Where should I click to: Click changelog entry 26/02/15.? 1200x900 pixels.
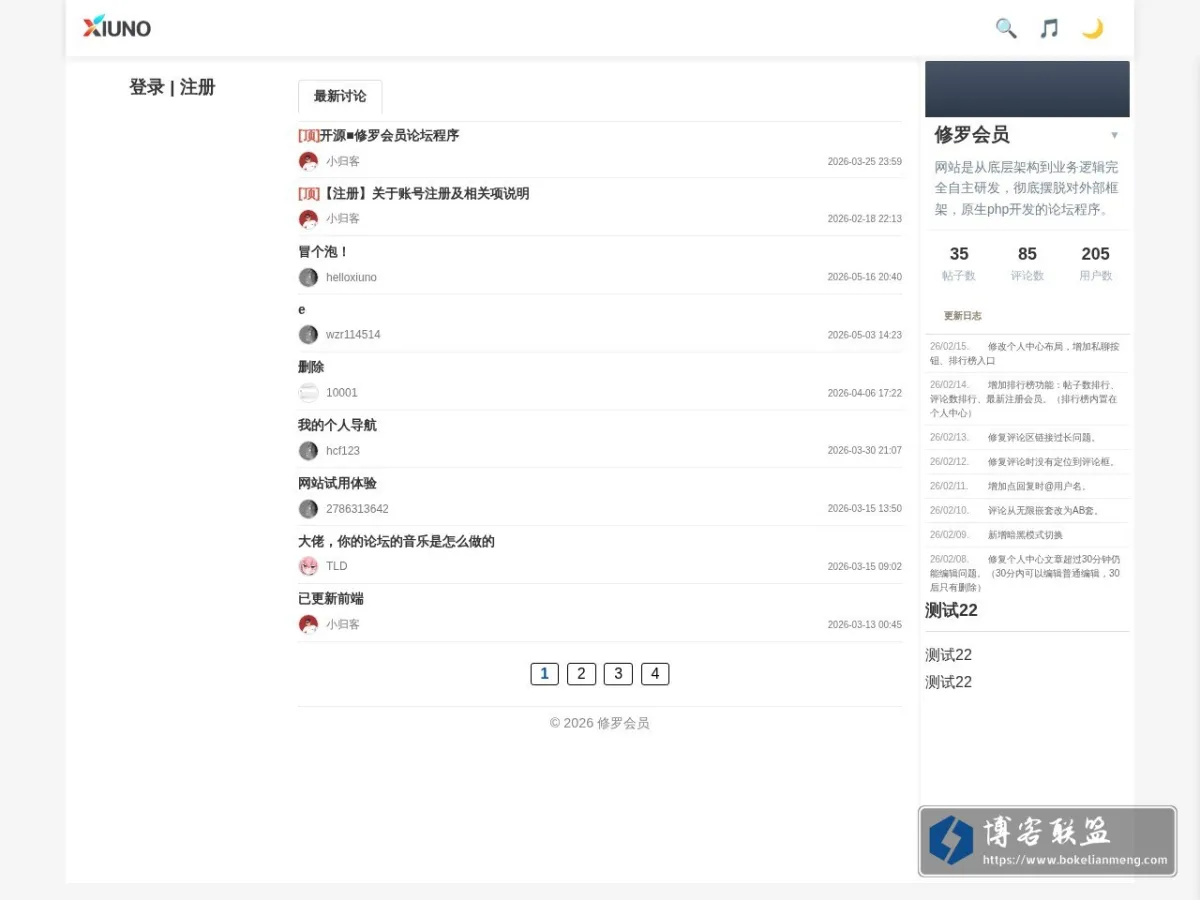point(1027,353)
